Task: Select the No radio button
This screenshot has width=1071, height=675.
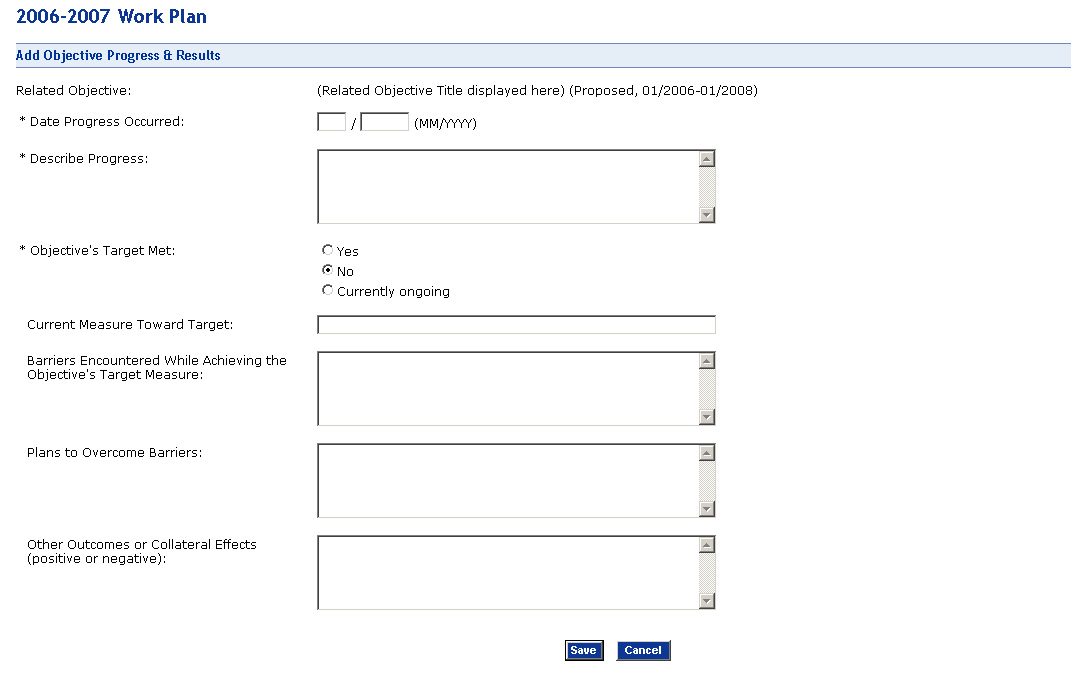Action: [x=327, y=271]
